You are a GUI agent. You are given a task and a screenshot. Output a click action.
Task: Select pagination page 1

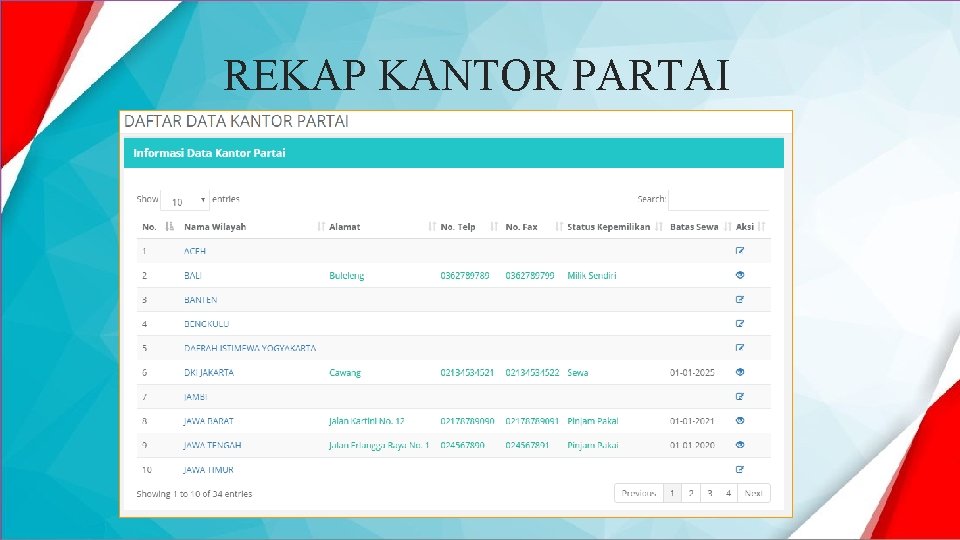click(x=672, y=493)
